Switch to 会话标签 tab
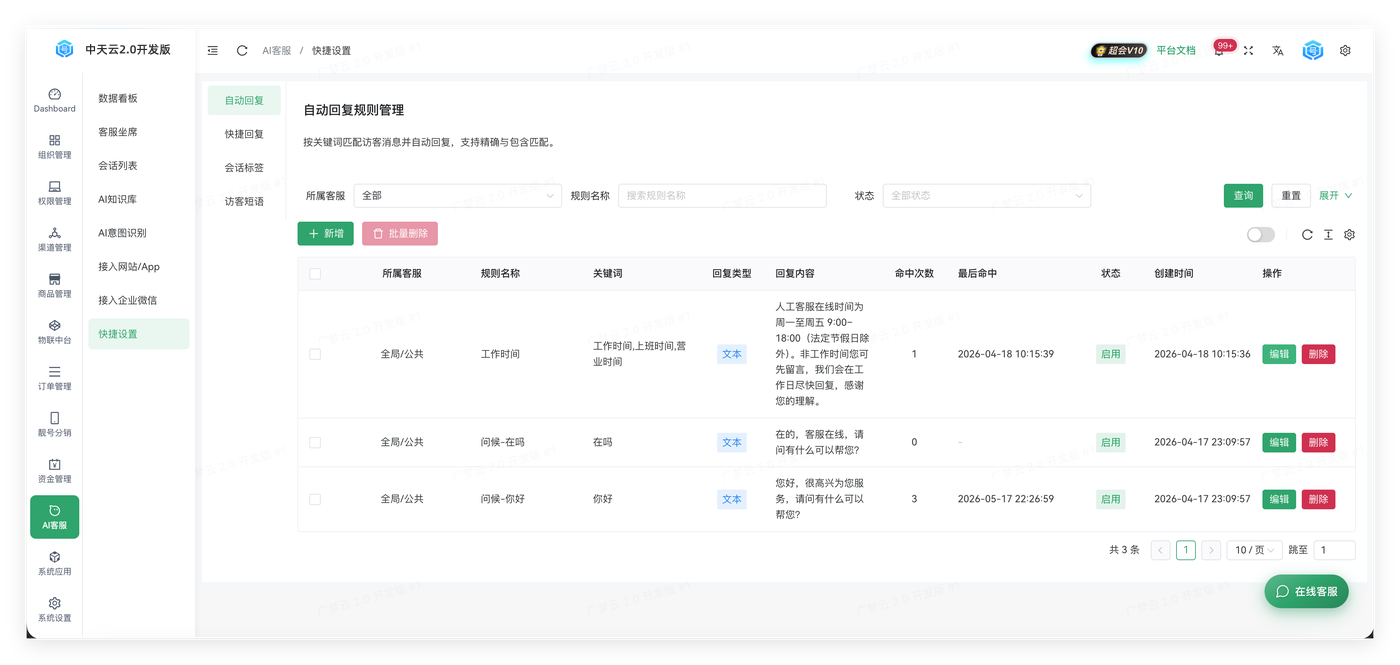 244,168
